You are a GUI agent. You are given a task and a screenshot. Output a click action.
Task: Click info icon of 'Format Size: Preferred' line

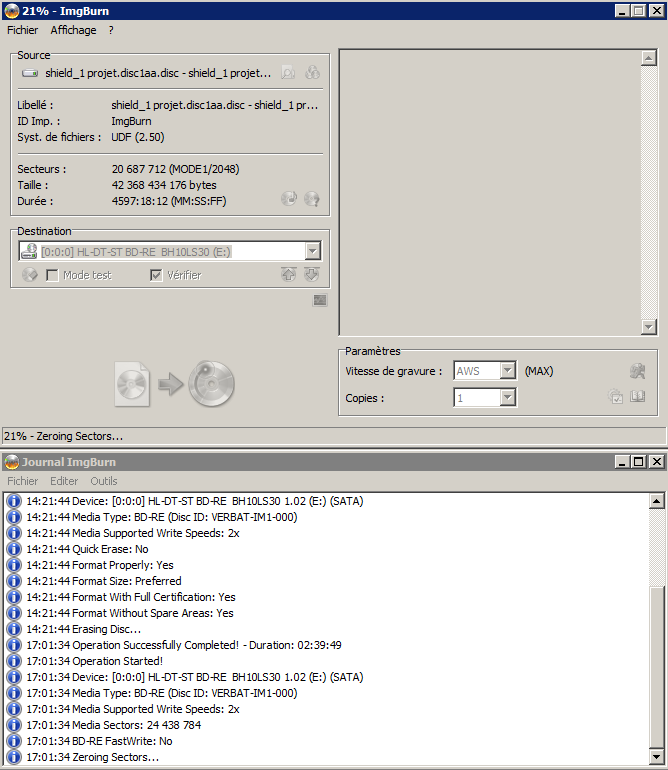14,581
